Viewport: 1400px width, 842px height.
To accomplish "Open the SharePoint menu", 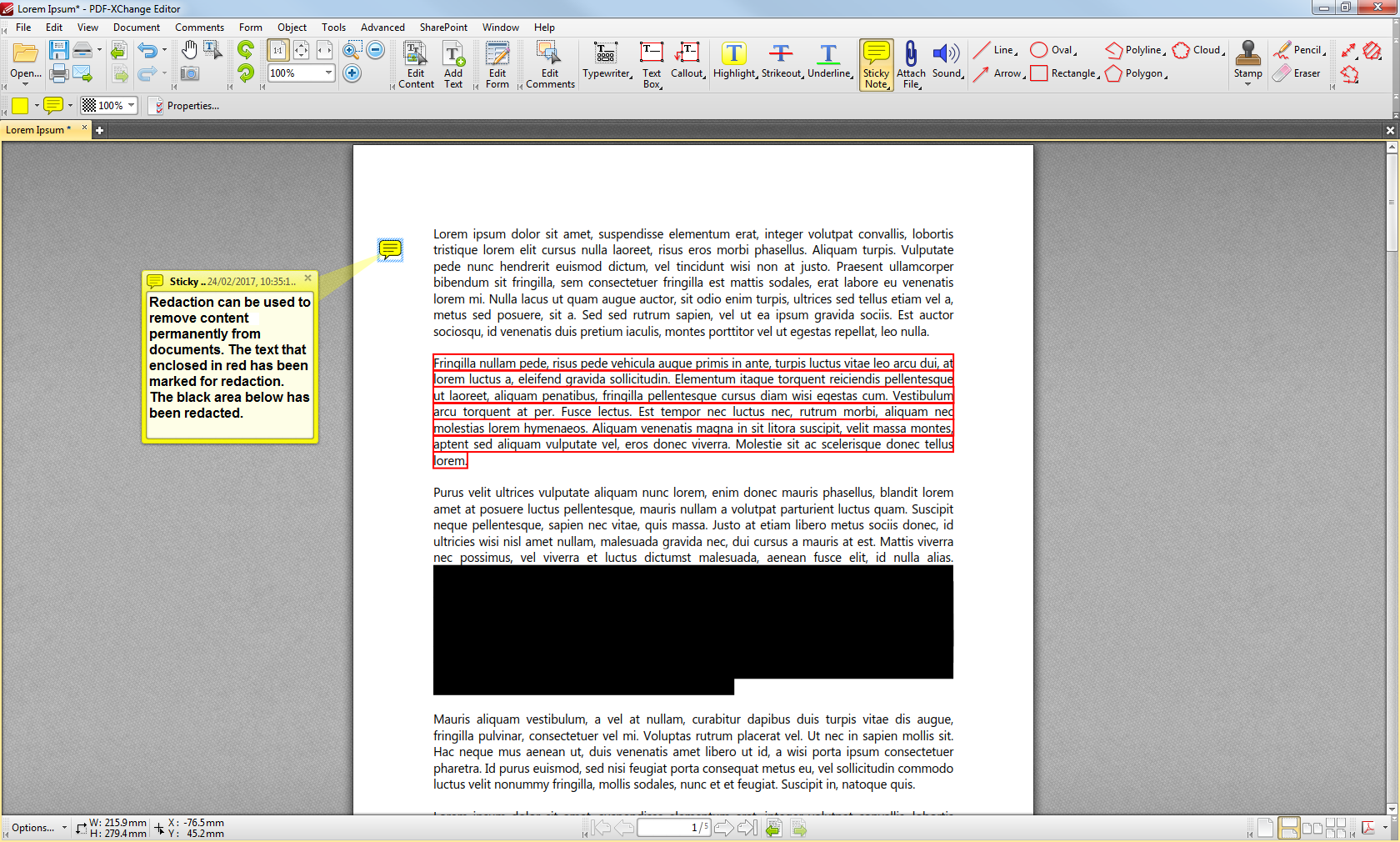I will click(443, 28).
